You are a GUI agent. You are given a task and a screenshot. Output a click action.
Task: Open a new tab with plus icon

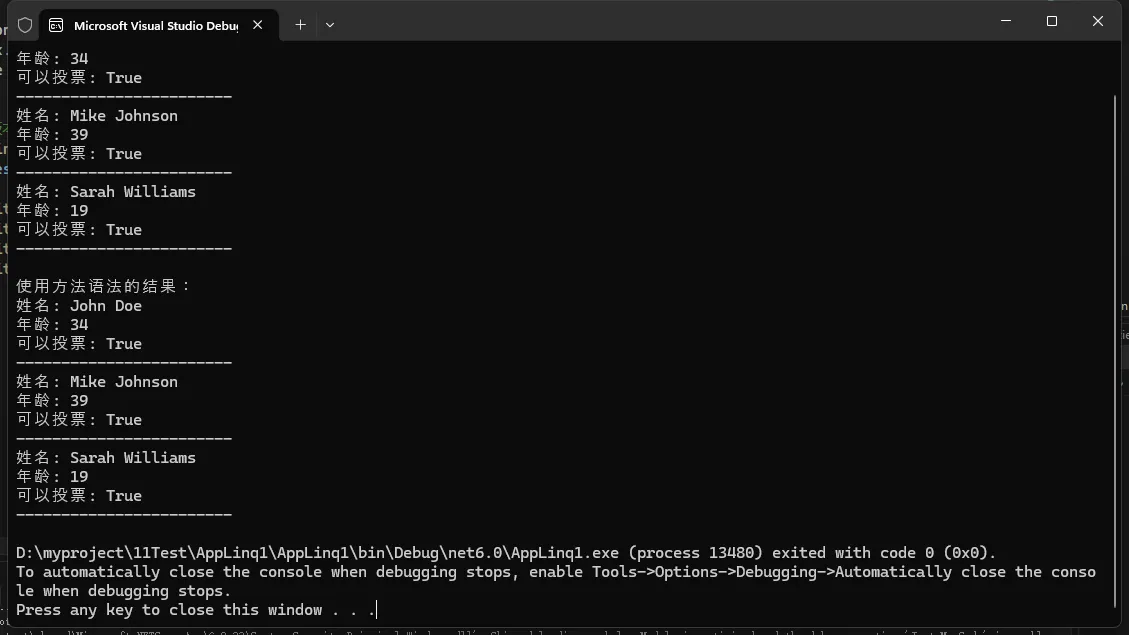300,25
